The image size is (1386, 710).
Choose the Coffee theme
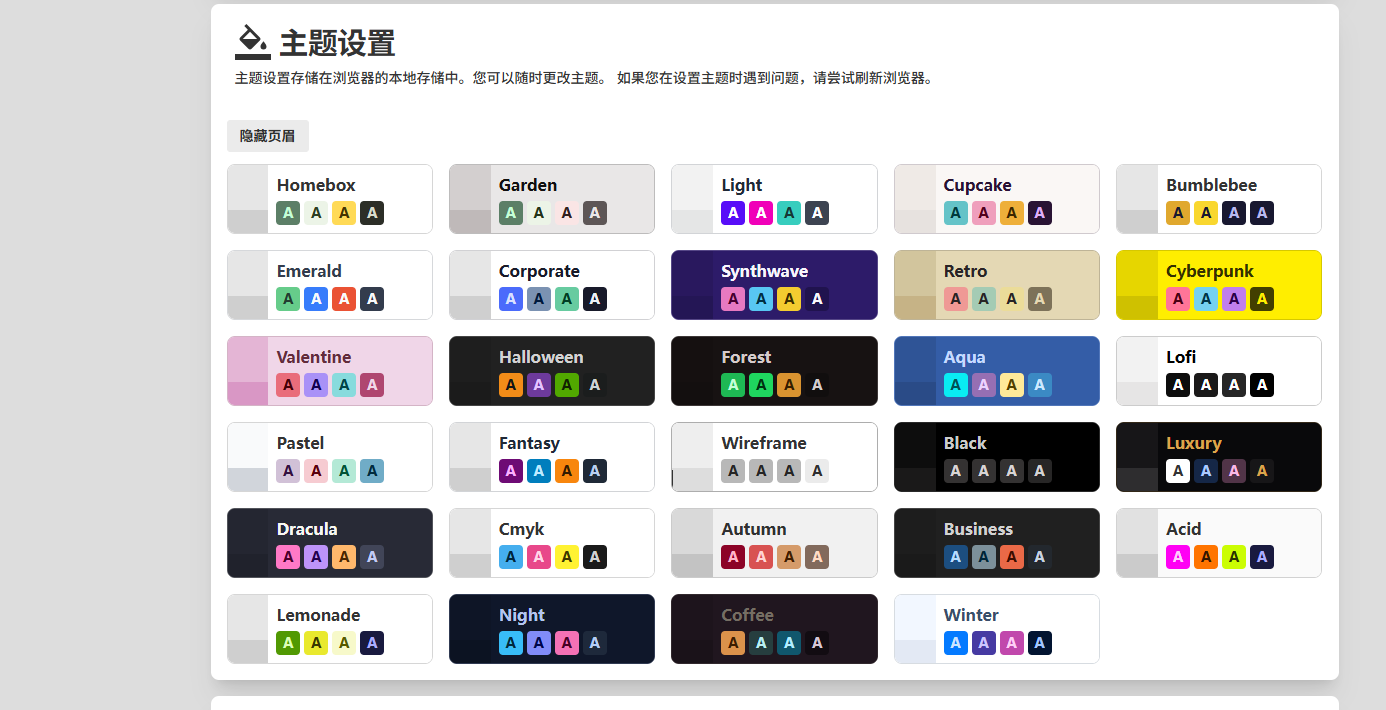(x=774, y=629)
